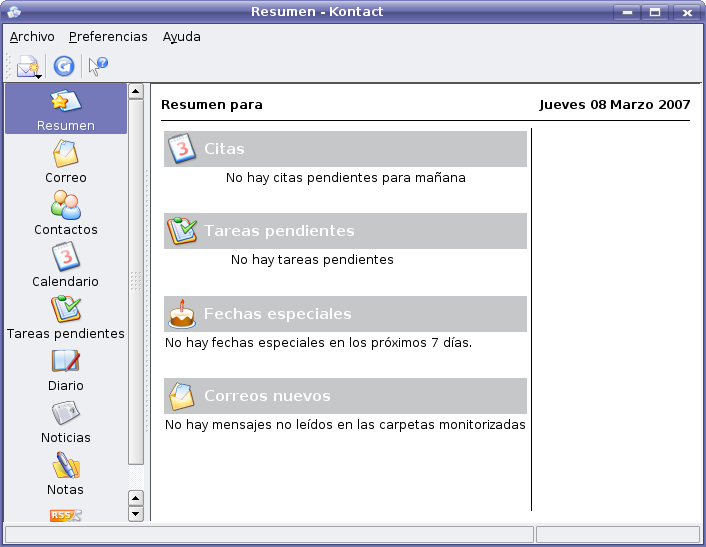Click the Kontact window menu icon in title bar
The height and width of the screenshot is (547, 706).
click(x=14, y=12)
